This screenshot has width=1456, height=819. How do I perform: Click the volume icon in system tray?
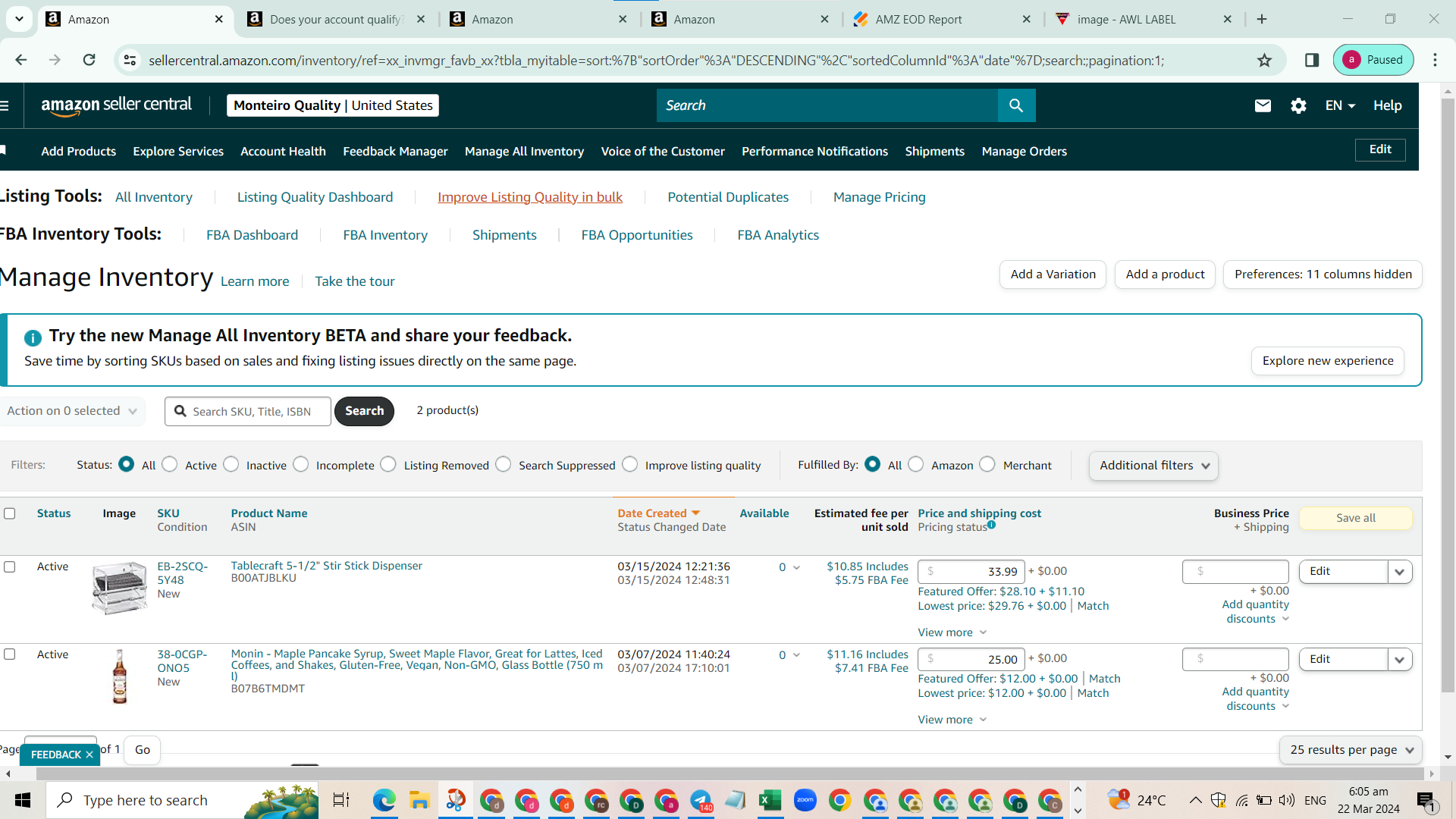1287,800
